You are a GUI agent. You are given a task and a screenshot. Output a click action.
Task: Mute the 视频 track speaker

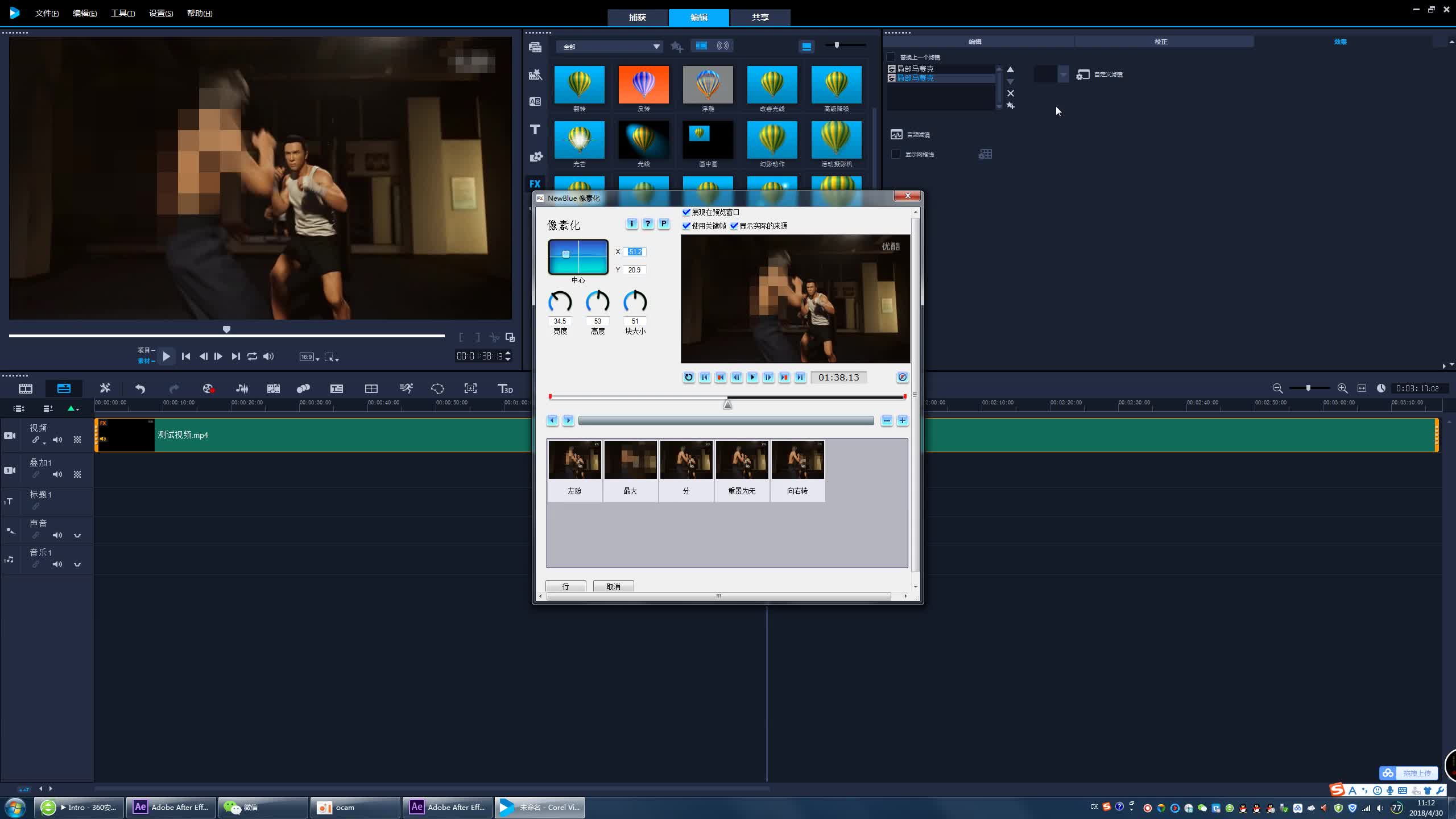click(x=57, y=440)
